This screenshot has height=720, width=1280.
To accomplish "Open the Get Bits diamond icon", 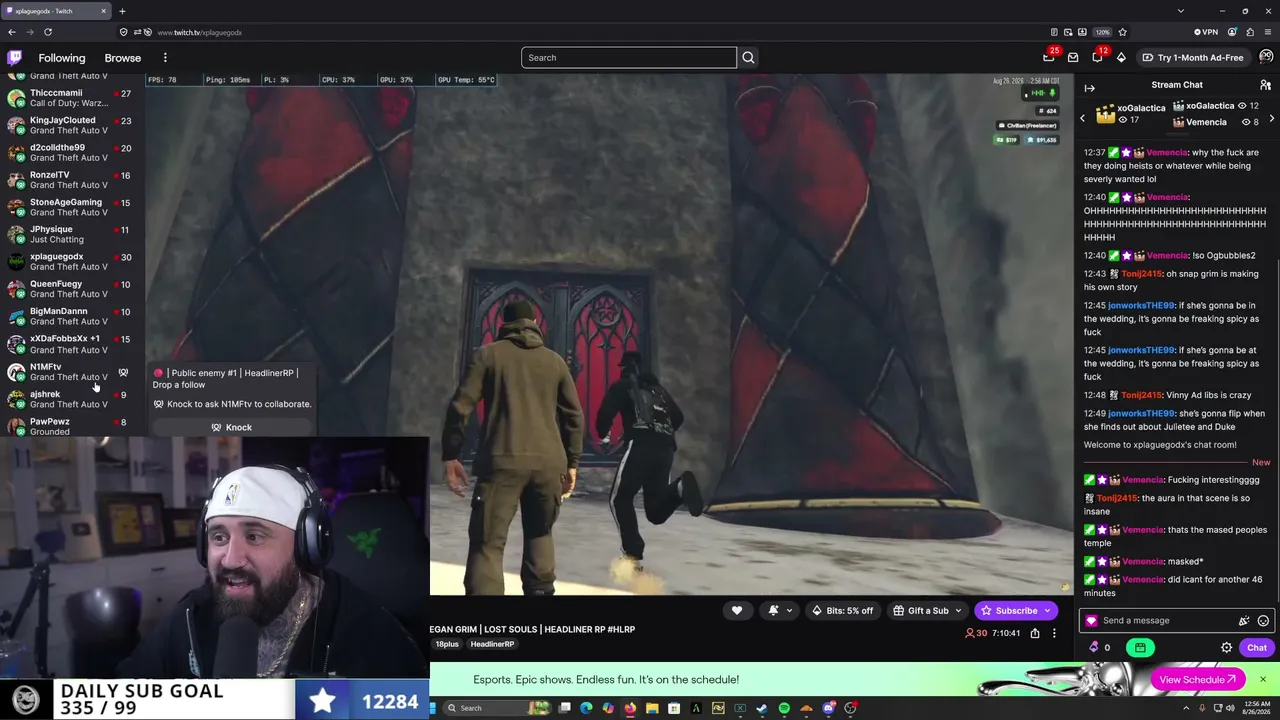I will tap(1121, 58).
